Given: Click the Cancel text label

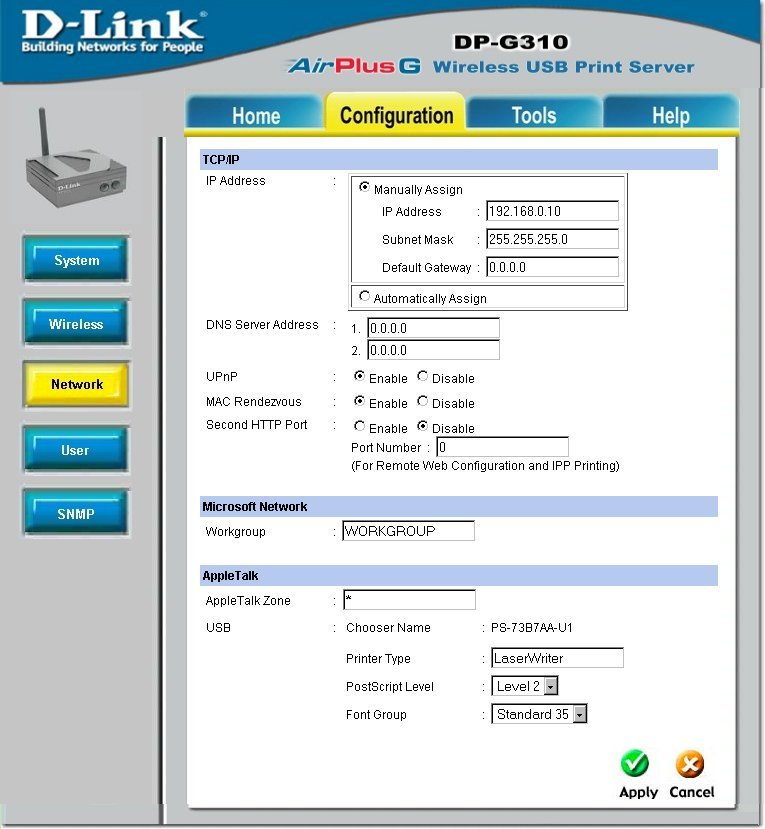Looking at the screenshot, I should 692,791.
